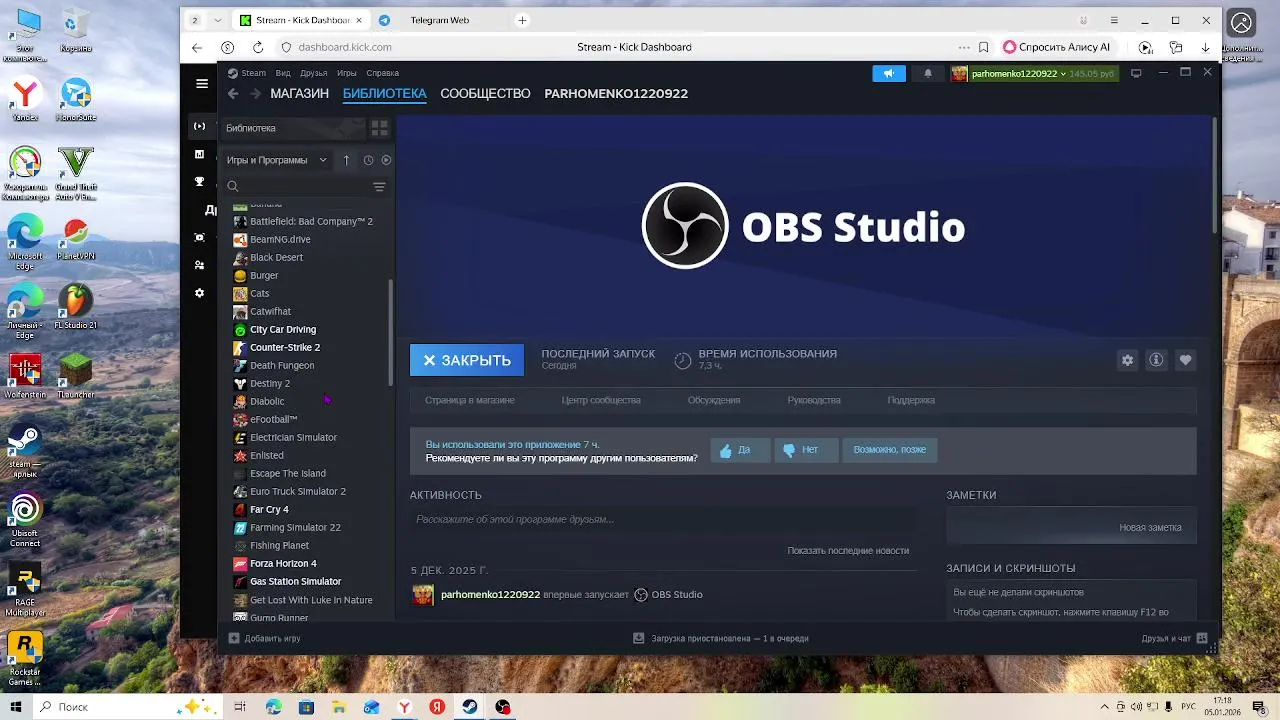Open Steam notifications bell
Image resolution: width=1280 pixels, height=720 pixels.
928,73
